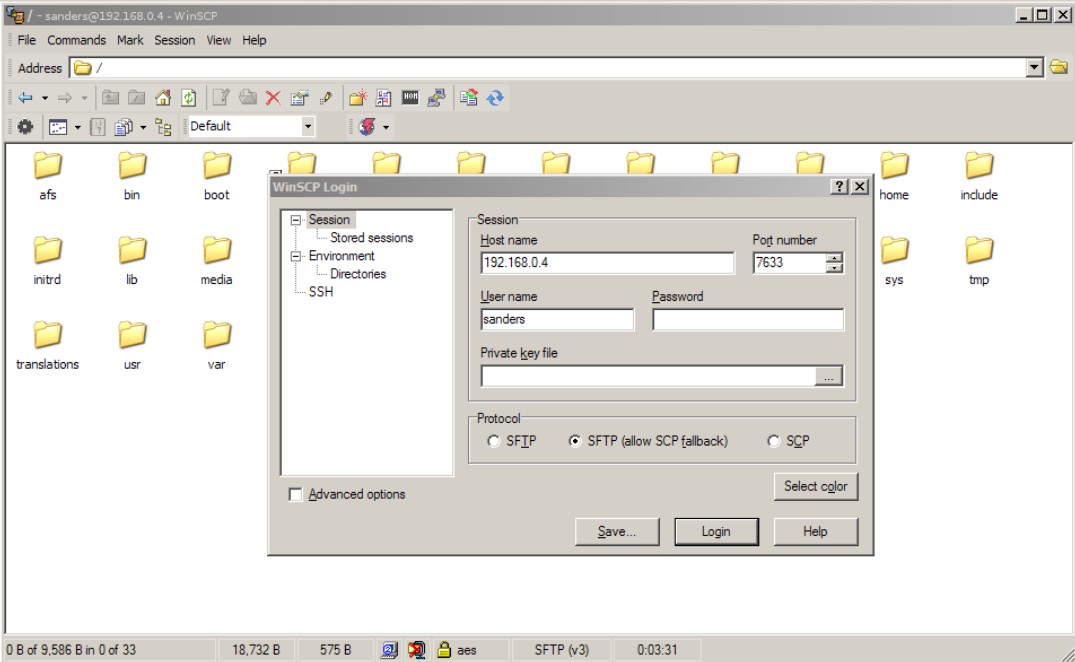Select SSH in the tree
Viewport: 1075px width, 662px height.
[320, 292]
